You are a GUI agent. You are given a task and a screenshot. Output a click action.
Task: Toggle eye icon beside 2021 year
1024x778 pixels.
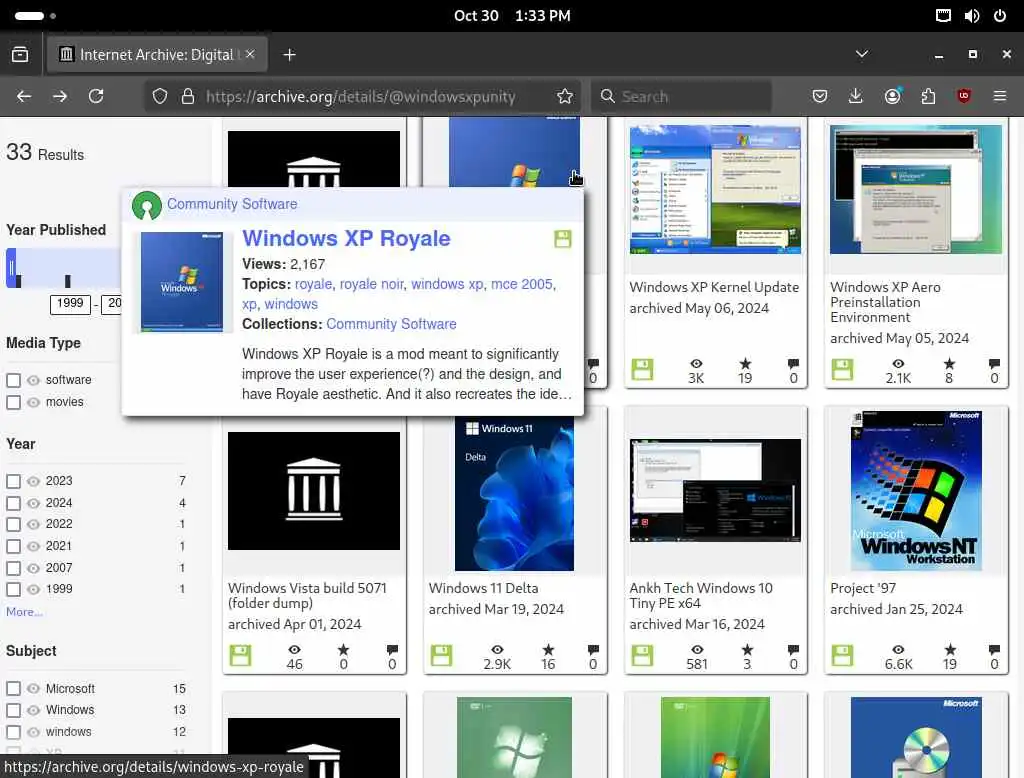(x=33, y=546)
